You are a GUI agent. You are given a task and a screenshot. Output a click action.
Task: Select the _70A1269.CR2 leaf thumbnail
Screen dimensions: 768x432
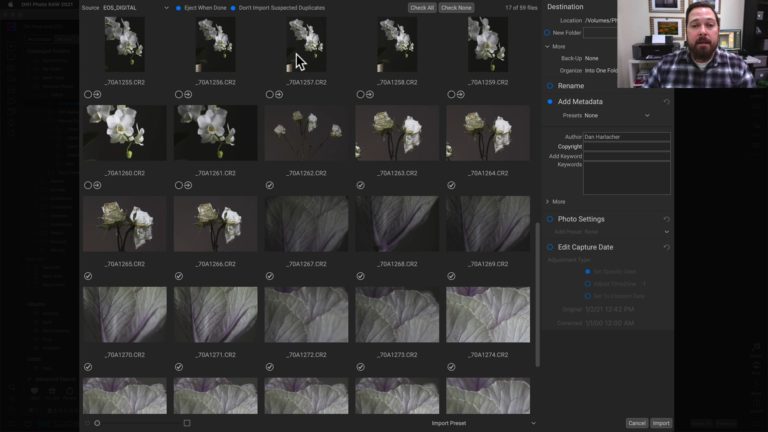point(488,224)
